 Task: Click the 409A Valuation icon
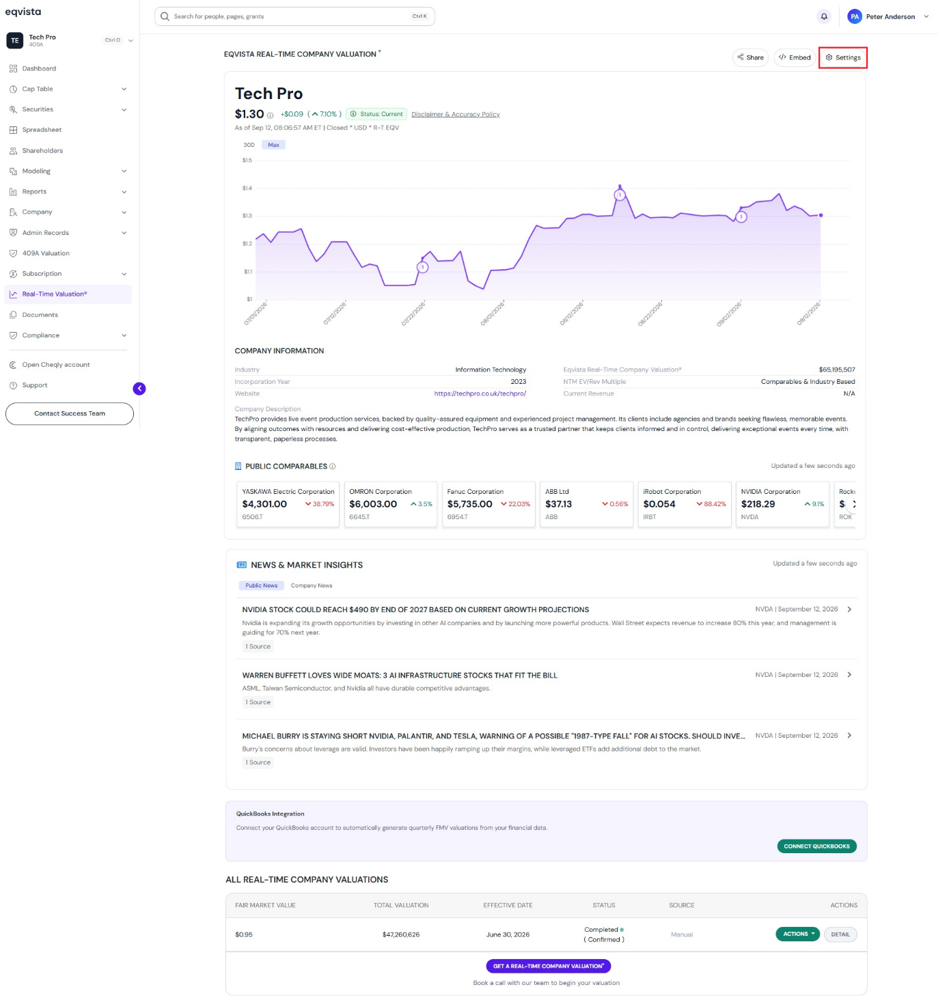pyautogui.click(x=13, y=253)
